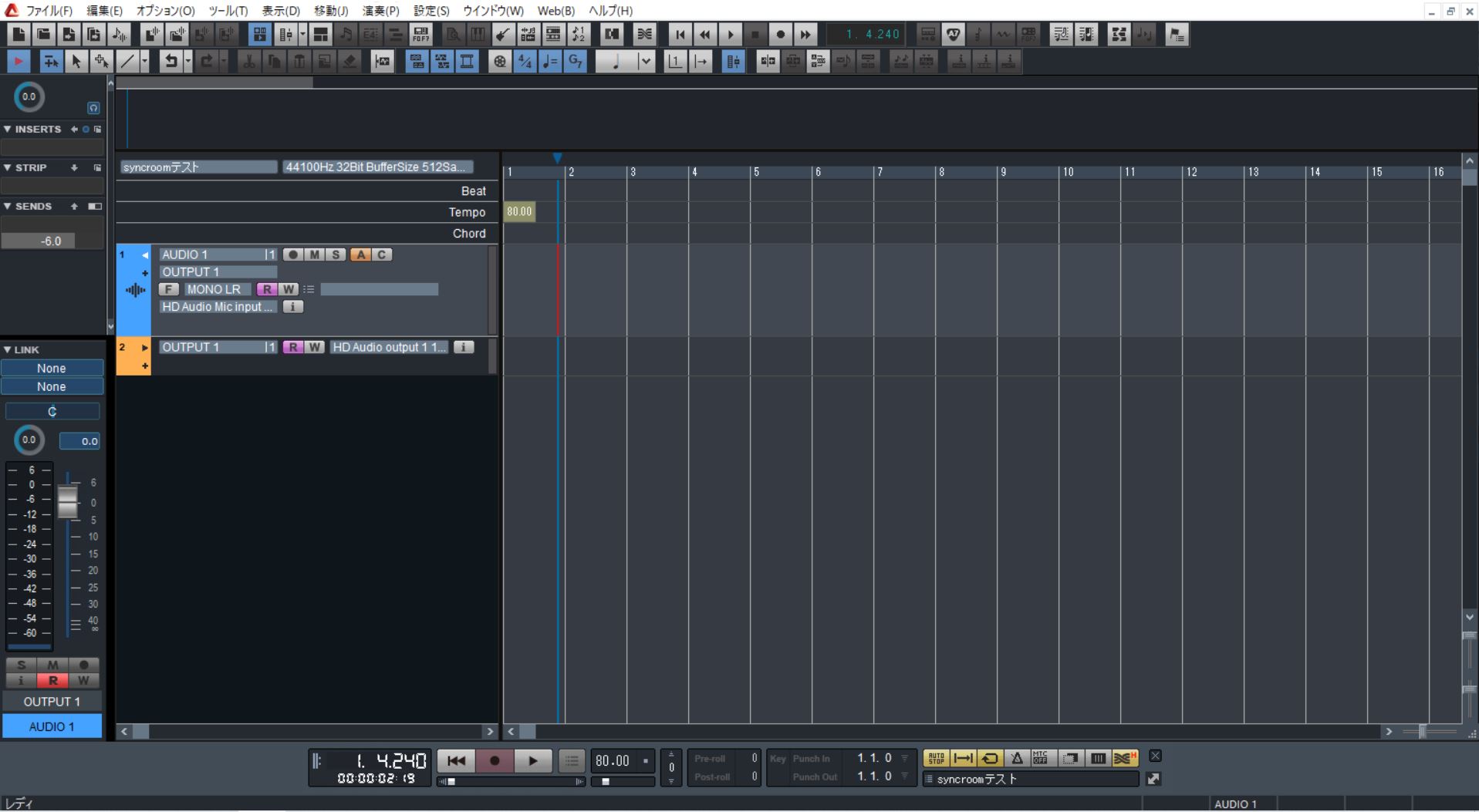Click the F0 F7 sysex icon
The image size is (1479, 812).
click(420, 35)
